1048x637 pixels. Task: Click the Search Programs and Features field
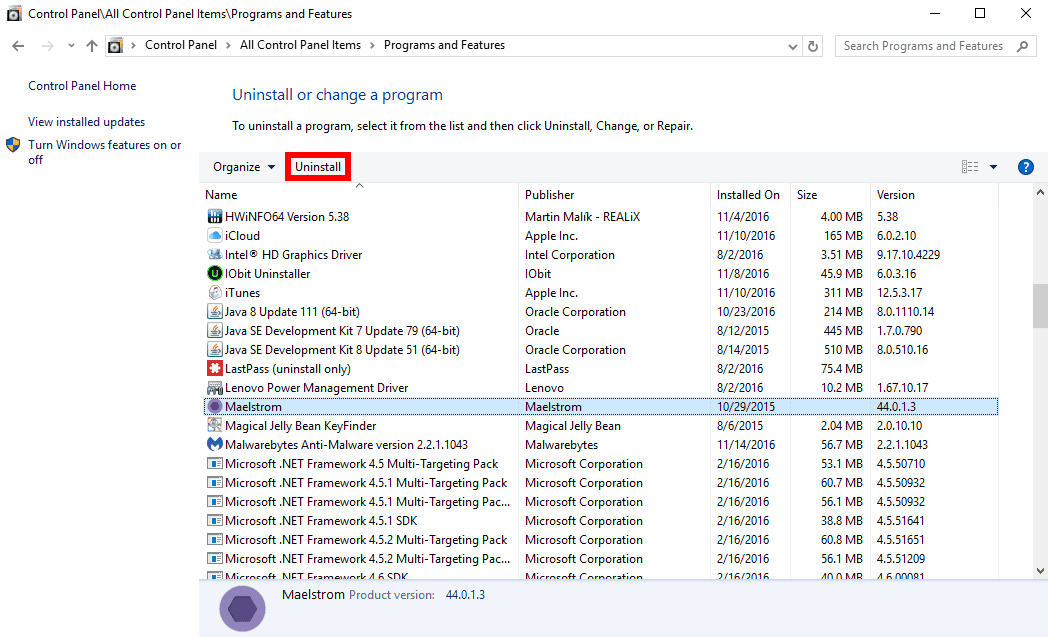tap(935, 46)
